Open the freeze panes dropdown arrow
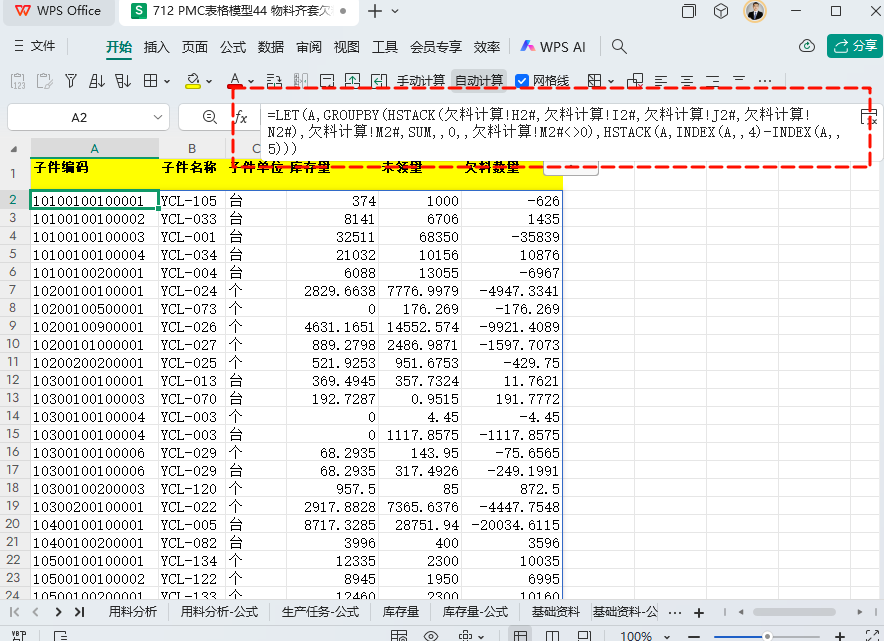Viewport: 884px width, 641px height. coord(611,82)
